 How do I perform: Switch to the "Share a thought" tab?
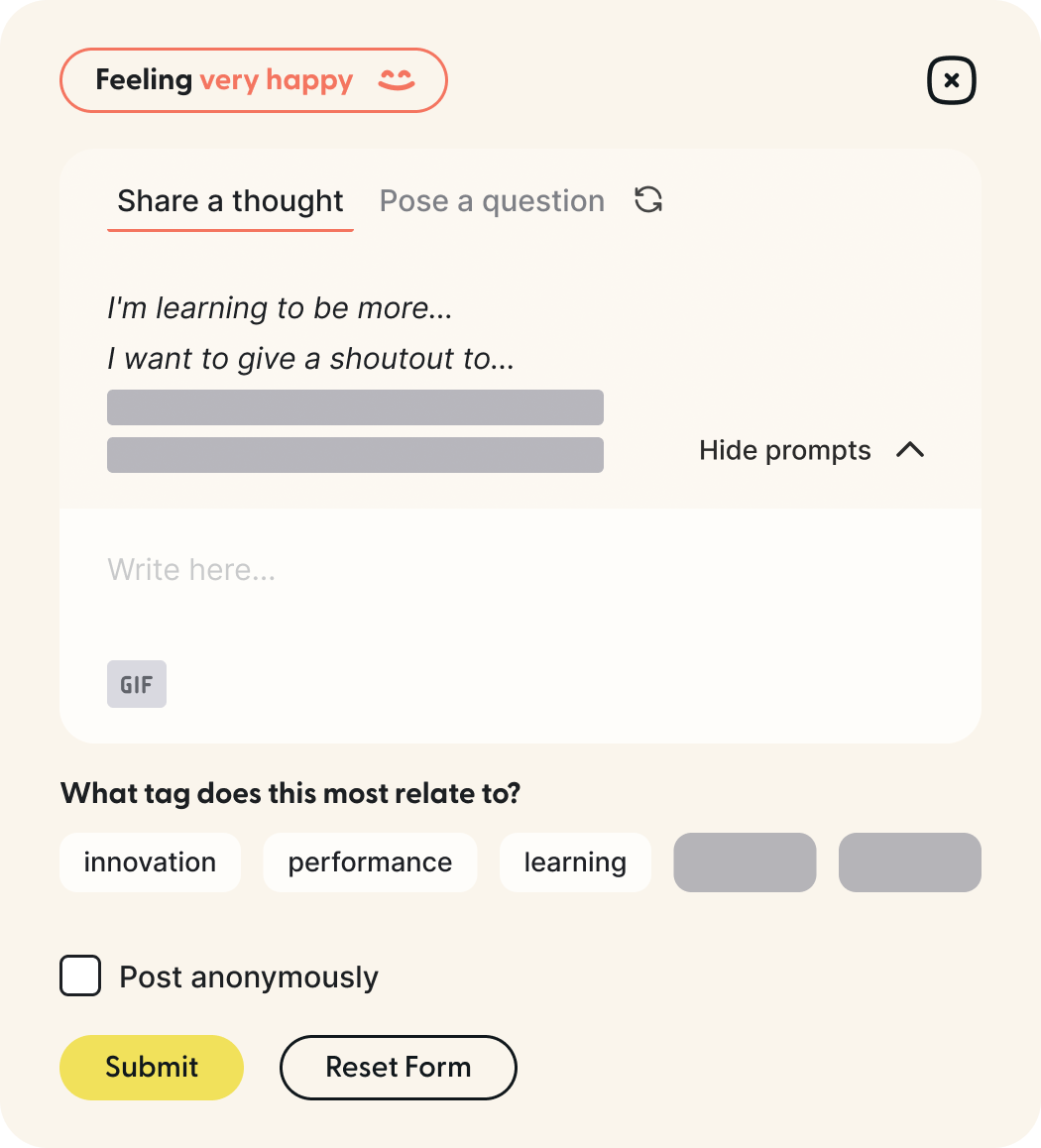click(x=230, y=201)
